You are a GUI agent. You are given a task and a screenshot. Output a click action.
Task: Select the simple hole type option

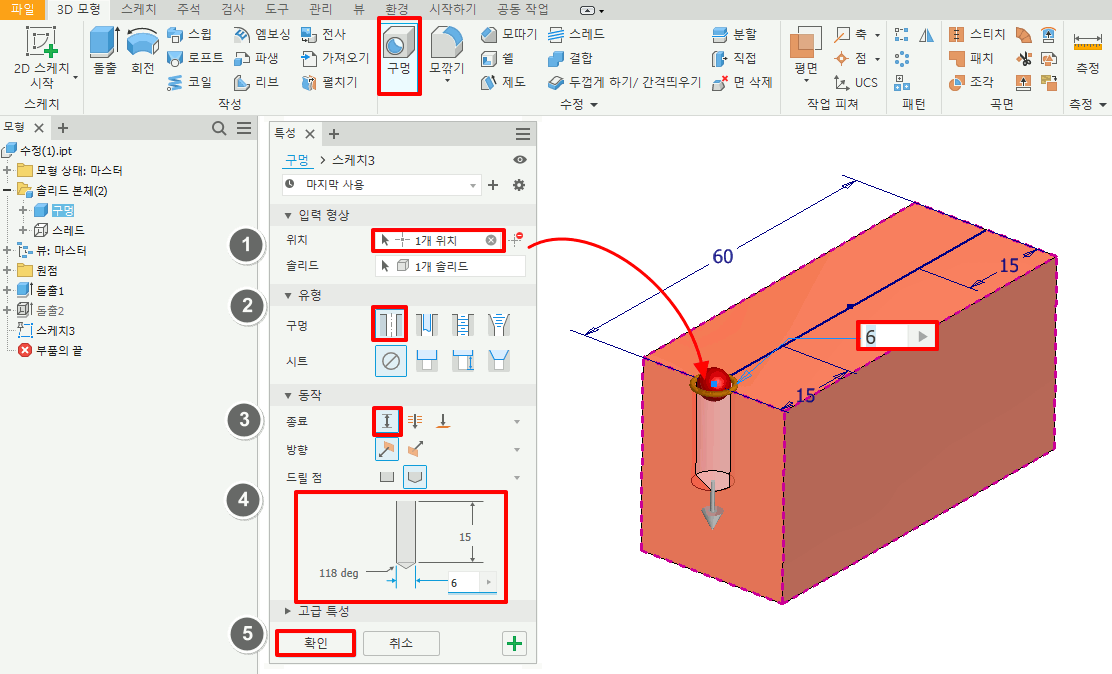(x=390, y=323)
